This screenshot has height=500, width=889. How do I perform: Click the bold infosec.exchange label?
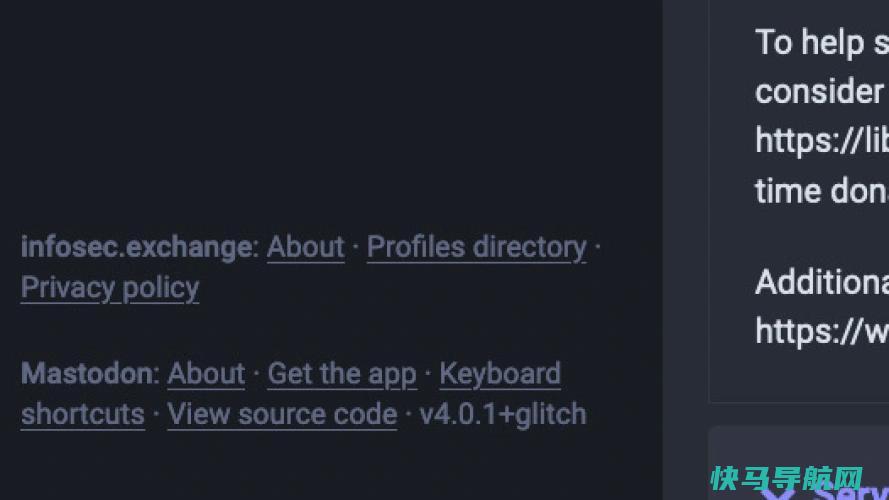[140, 247]
